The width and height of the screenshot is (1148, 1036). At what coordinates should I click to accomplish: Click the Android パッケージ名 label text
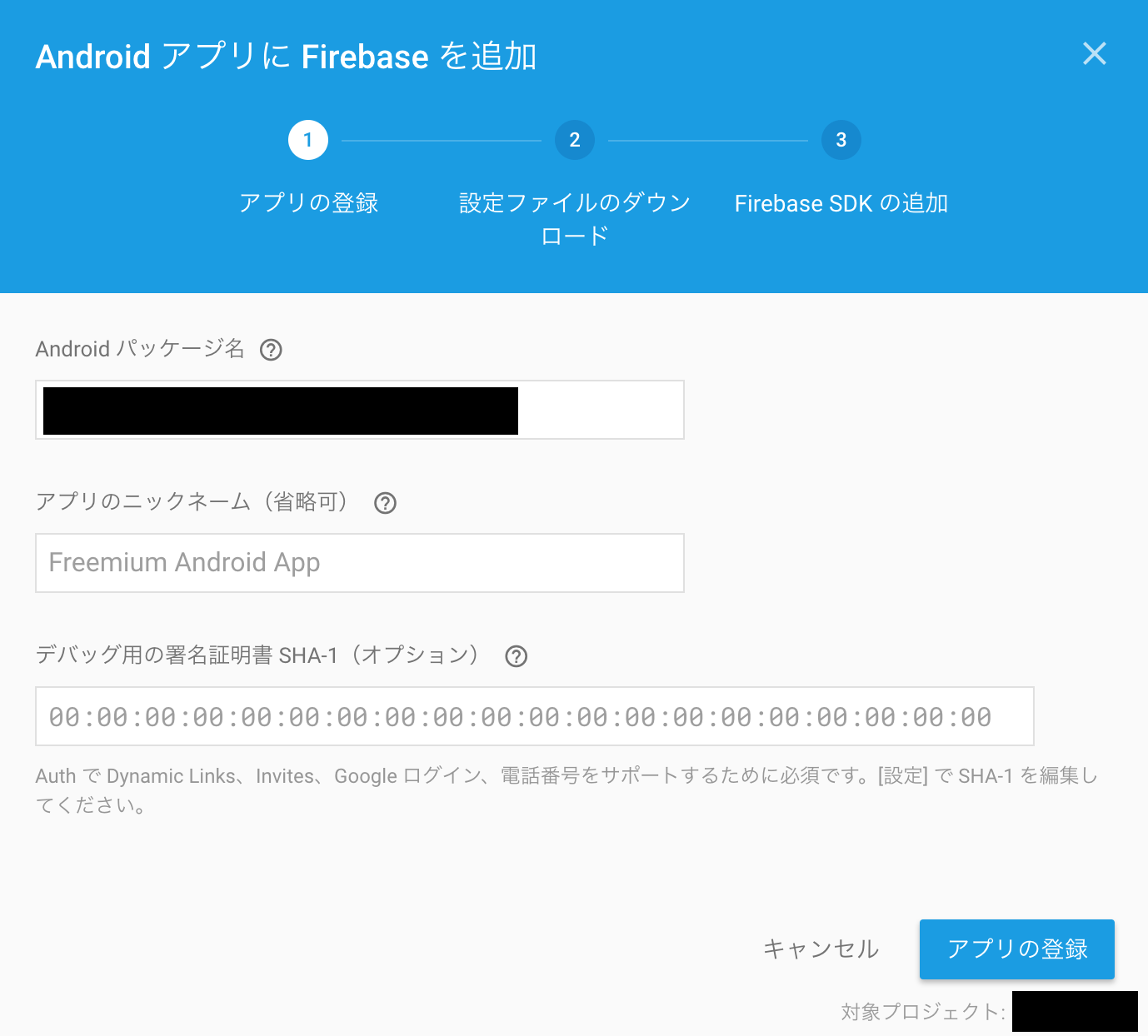140,349
